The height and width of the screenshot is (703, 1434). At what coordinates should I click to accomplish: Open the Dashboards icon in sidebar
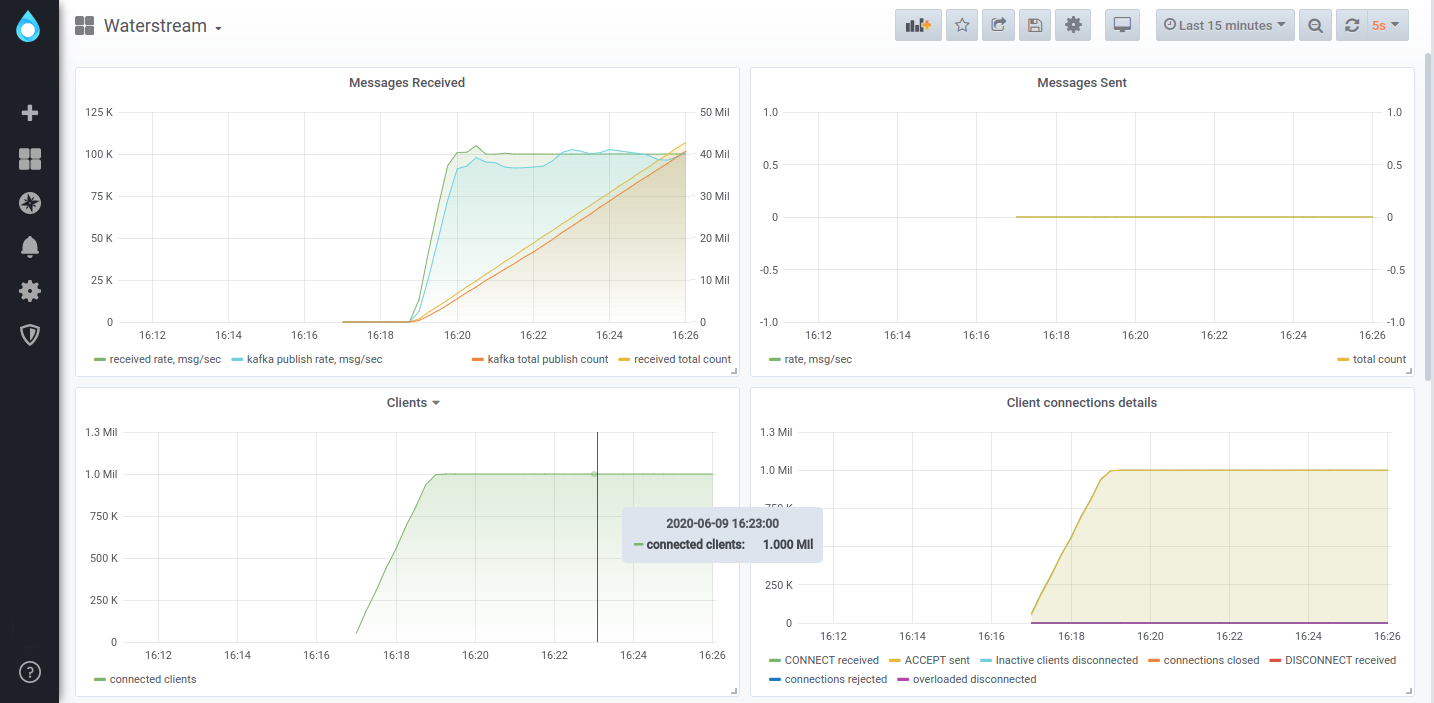point(30,159)
